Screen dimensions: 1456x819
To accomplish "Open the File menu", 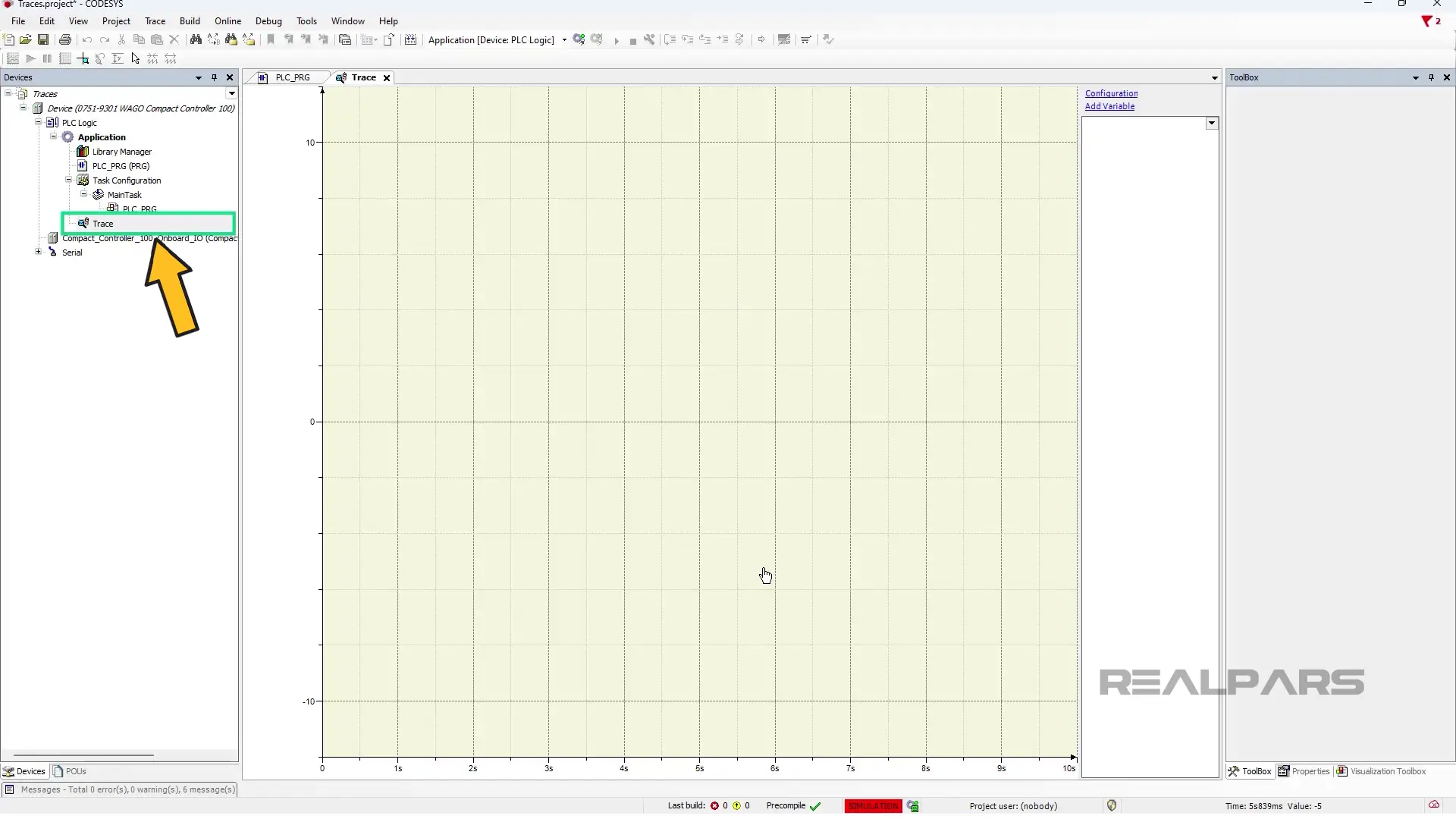I will pos(18,21).
